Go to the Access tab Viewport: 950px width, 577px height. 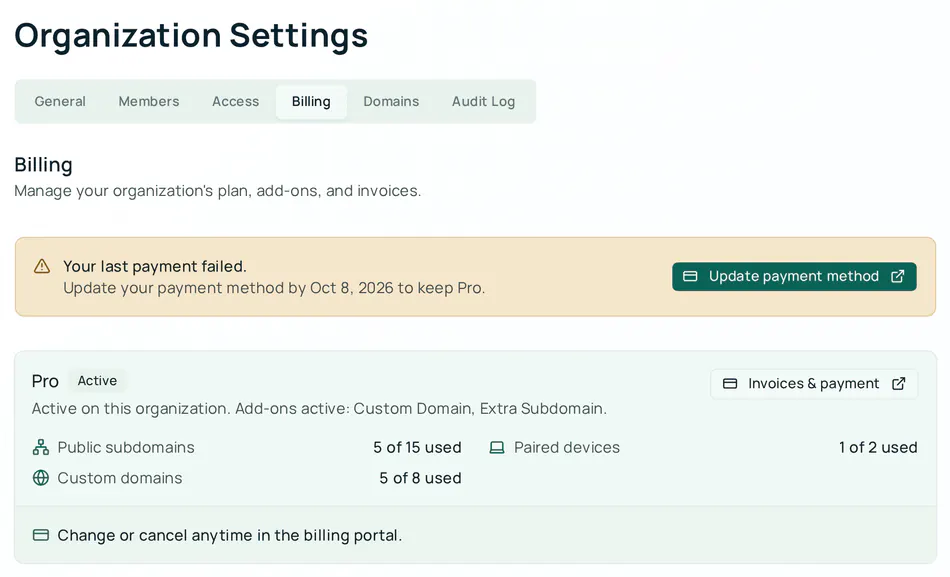pos(236,101)
